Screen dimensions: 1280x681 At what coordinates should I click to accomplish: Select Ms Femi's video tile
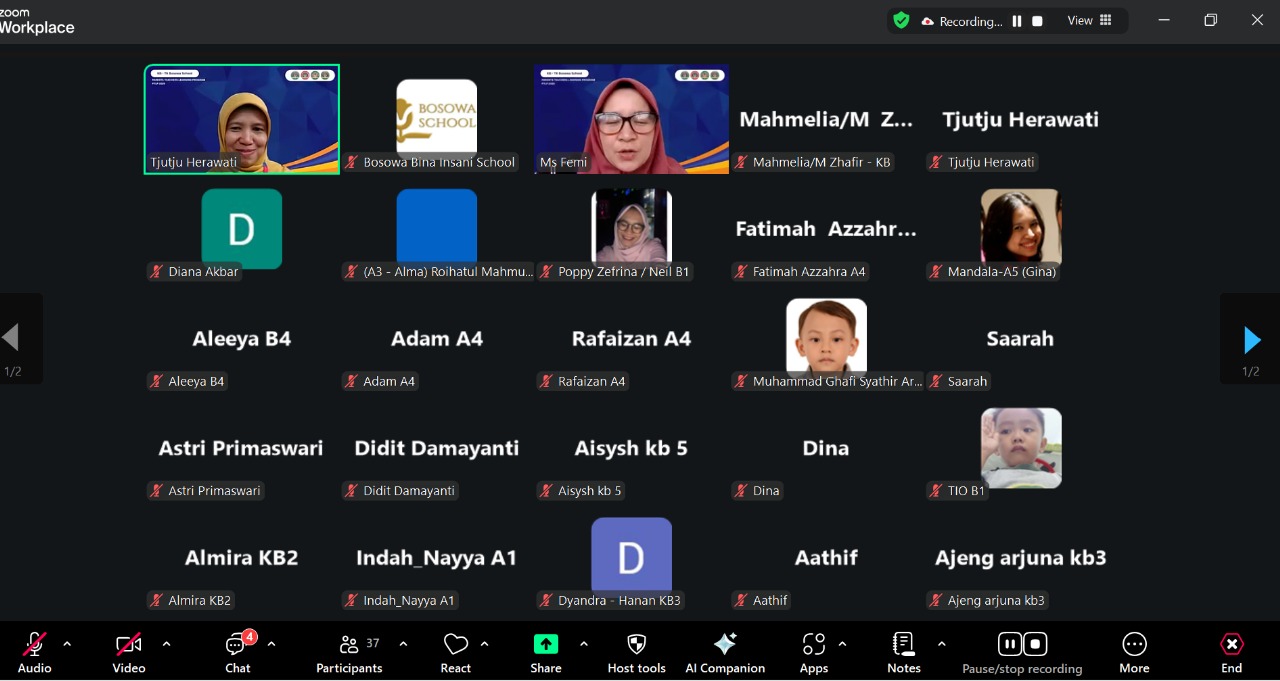631,119
